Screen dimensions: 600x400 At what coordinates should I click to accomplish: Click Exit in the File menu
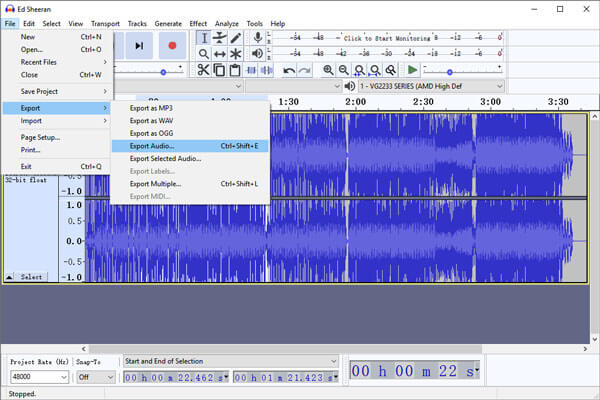(x=57, y=167)
